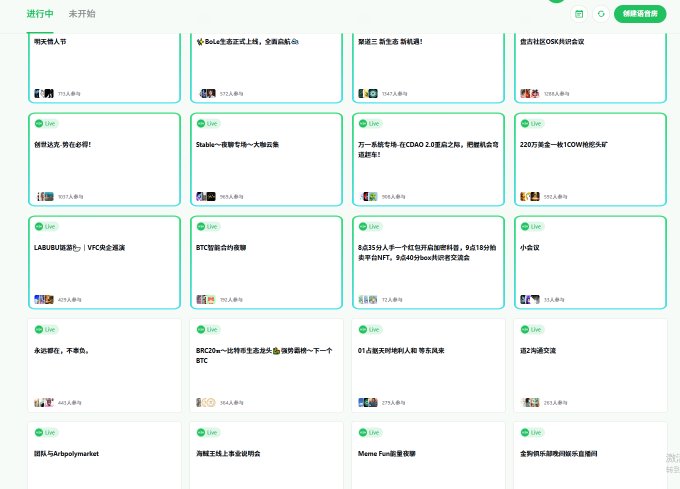Click participant avatars on 道2沟通交流 card
Screen dimensions: 680x489
(x=530, y=403)
